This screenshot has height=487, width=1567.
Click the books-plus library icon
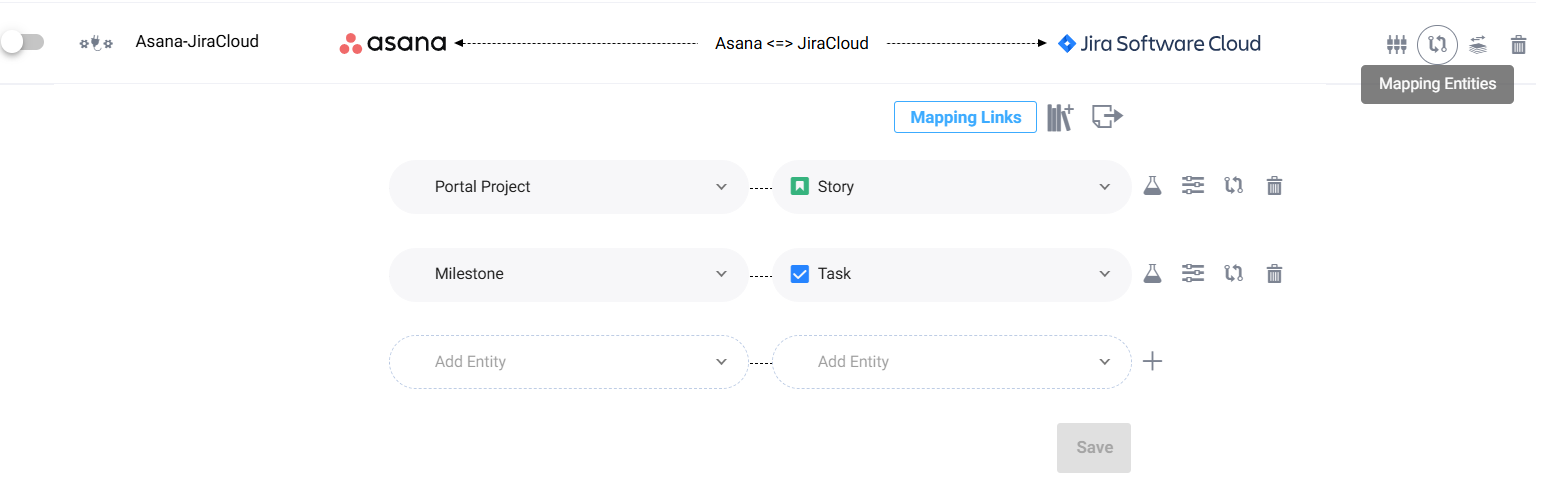click(x=1060, y=117)
